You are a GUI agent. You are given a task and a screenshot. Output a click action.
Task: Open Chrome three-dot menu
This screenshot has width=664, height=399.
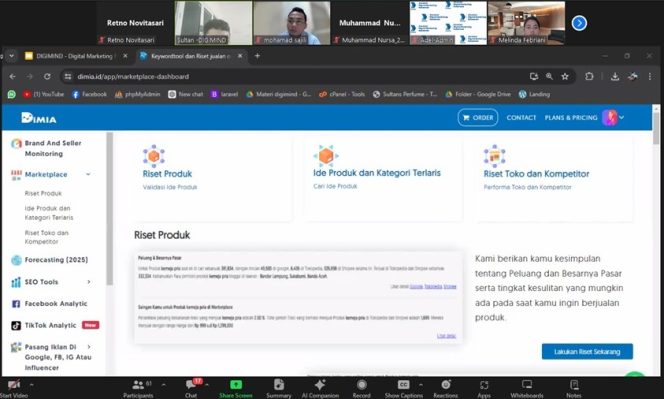[x=650, y=77]
